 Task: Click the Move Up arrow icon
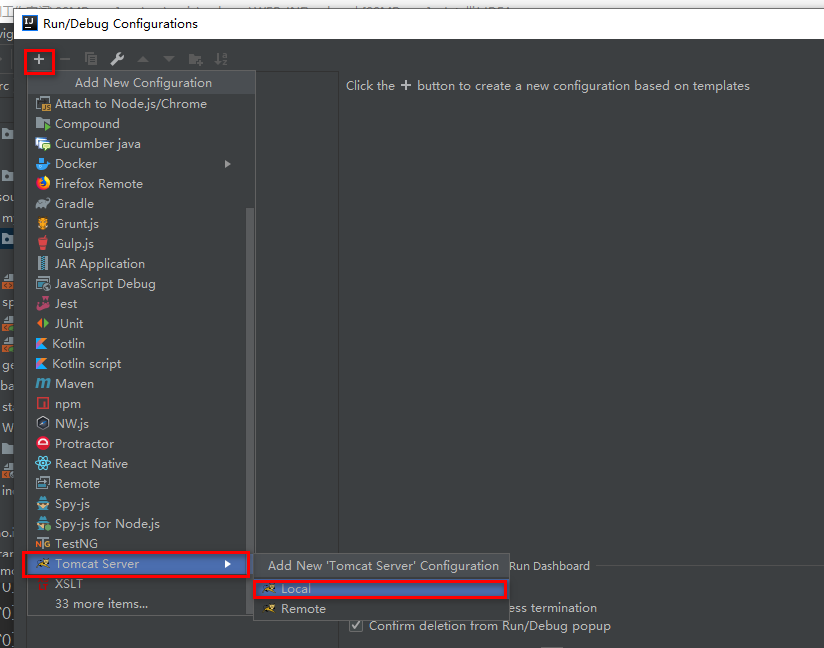tap(143, 59)
